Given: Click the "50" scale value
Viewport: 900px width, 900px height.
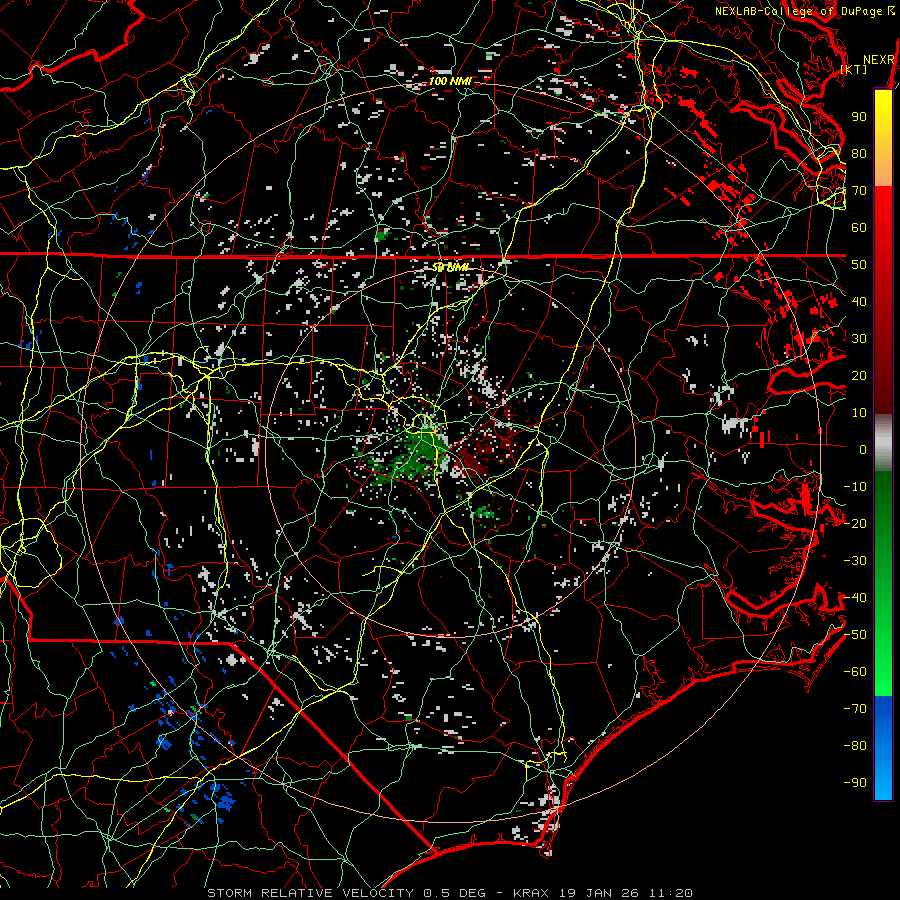Looking at the screenshot, I should [x=859, y=265].
